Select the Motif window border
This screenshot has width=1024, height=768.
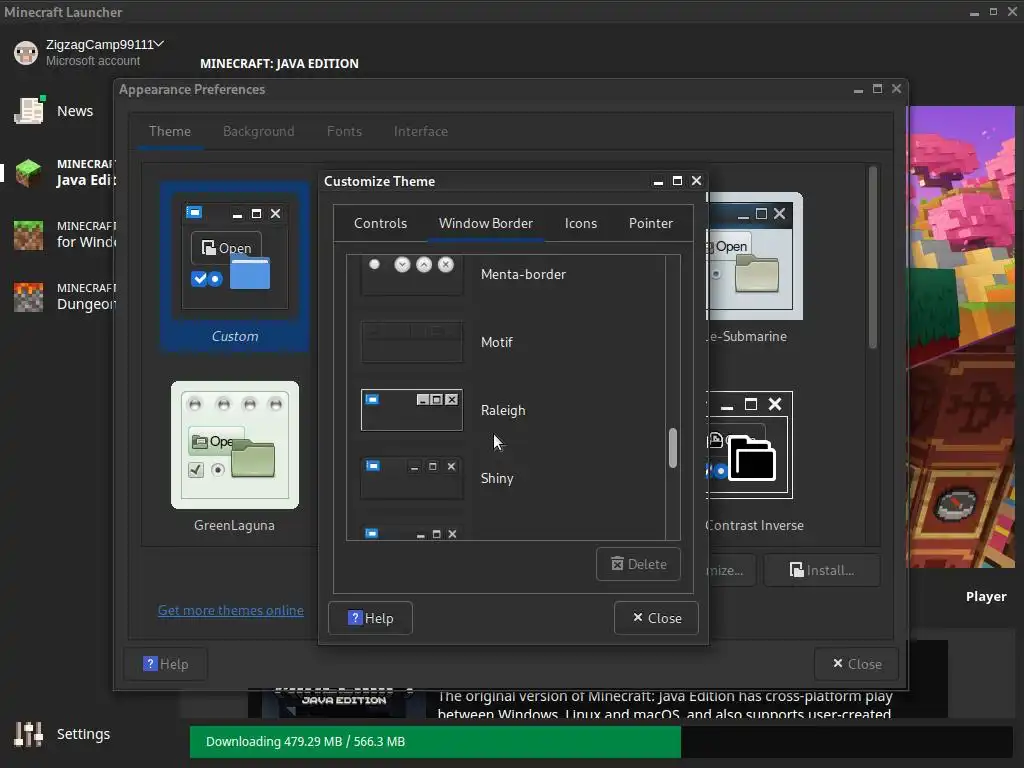(506, 342)
